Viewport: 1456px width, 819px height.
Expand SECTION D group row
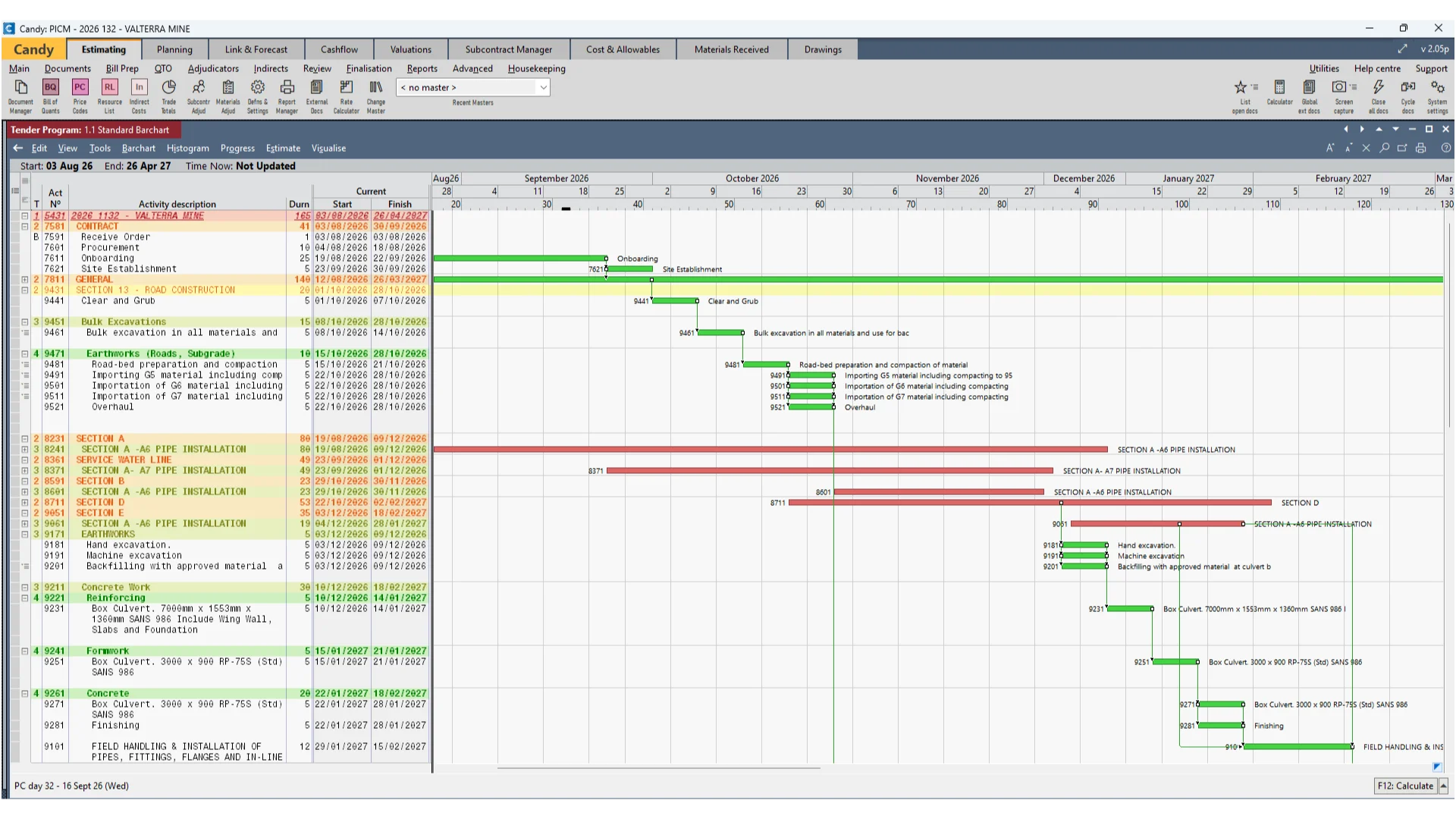[24, 502]
